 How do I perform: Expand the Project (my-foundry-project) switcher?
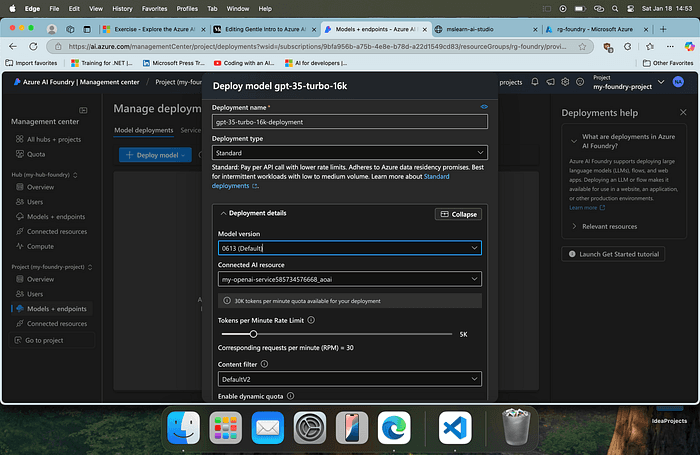[90, 267]
